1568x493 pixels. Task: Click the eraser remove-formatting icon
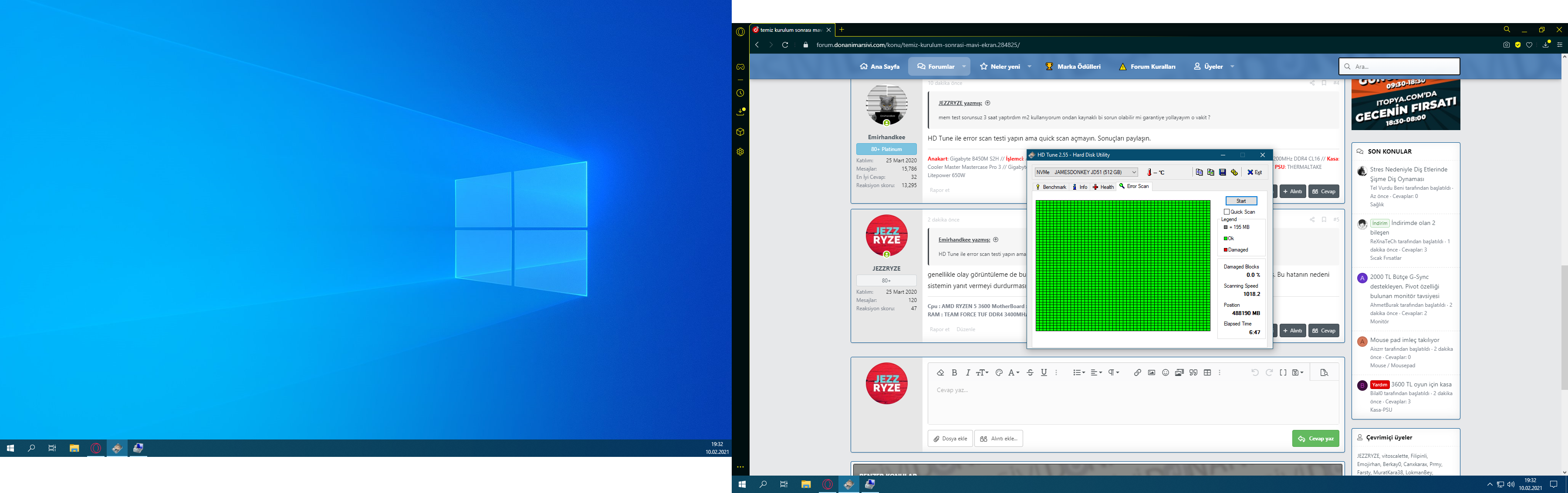[x=940, y=372]
